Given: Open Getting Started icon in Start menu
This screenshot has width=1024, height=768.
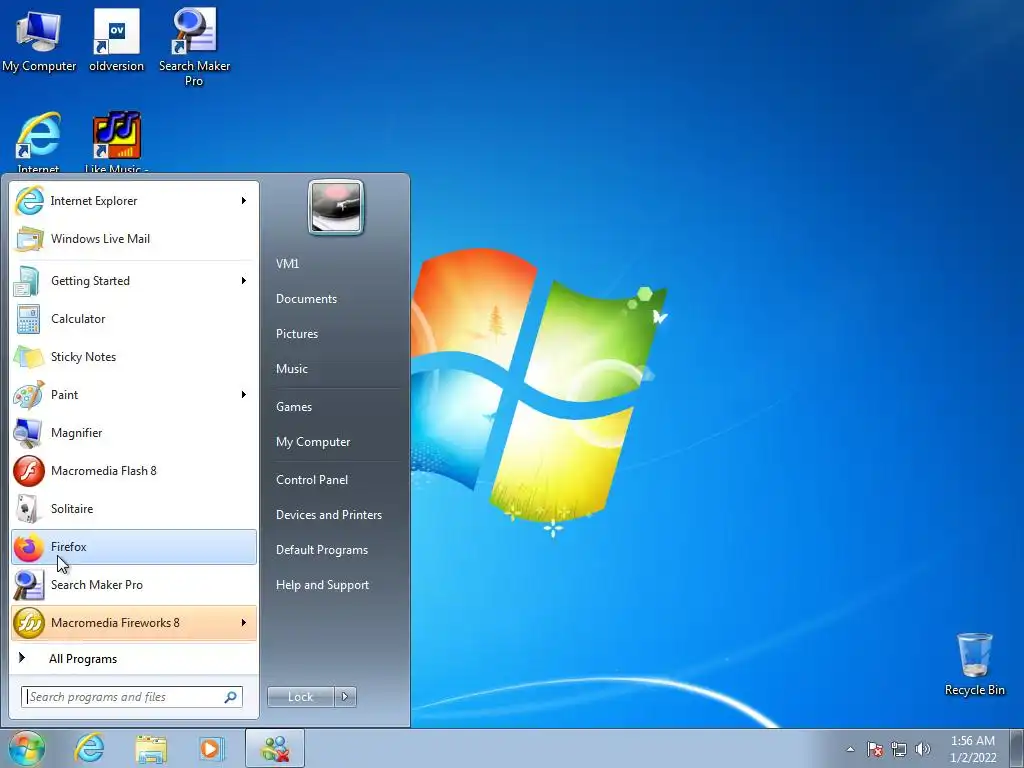Looking at the screenshot, I should 28,281.
